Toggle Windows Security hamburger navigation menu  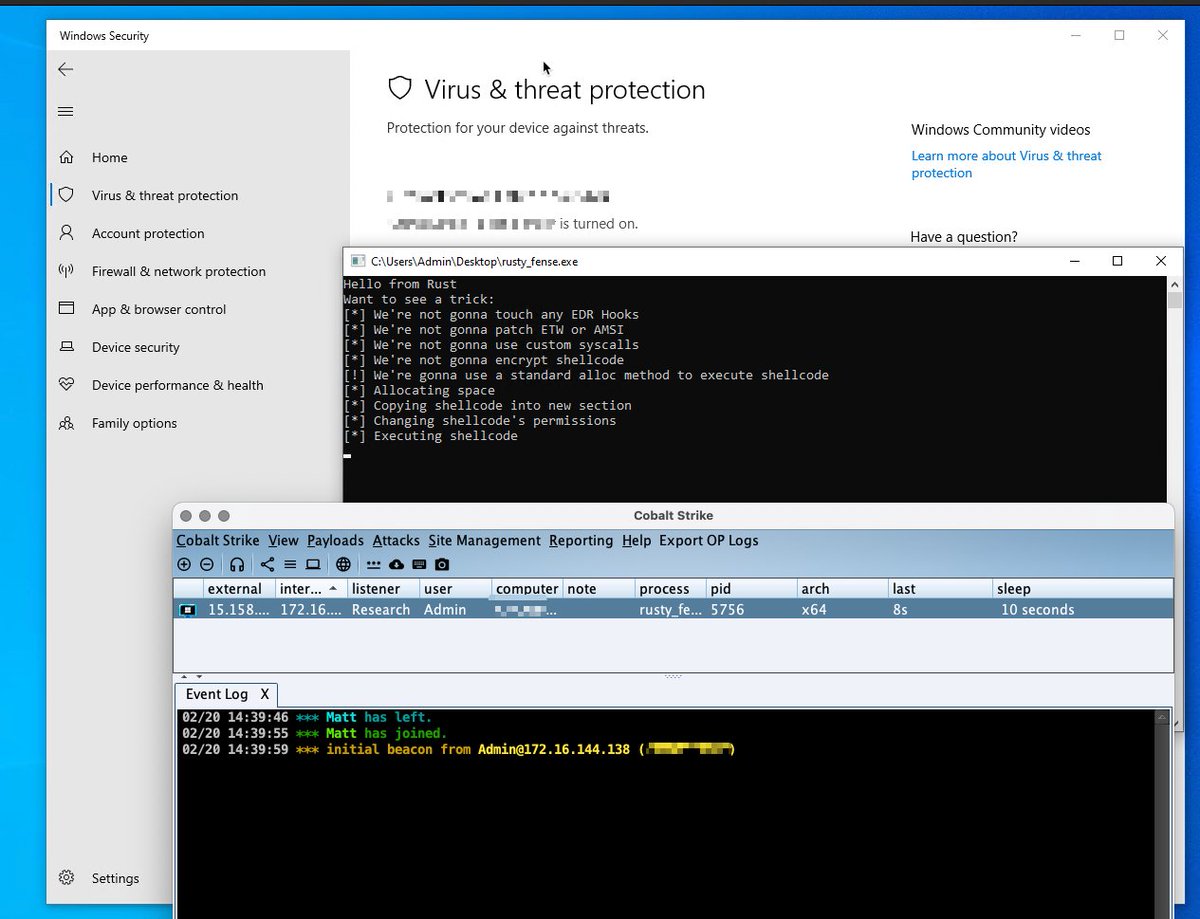(66, 111)
